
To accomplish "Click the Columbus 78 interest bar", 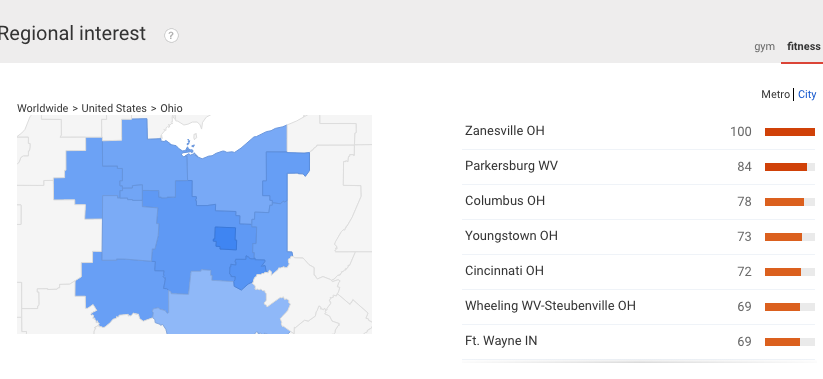I will [x=789, y=202].
